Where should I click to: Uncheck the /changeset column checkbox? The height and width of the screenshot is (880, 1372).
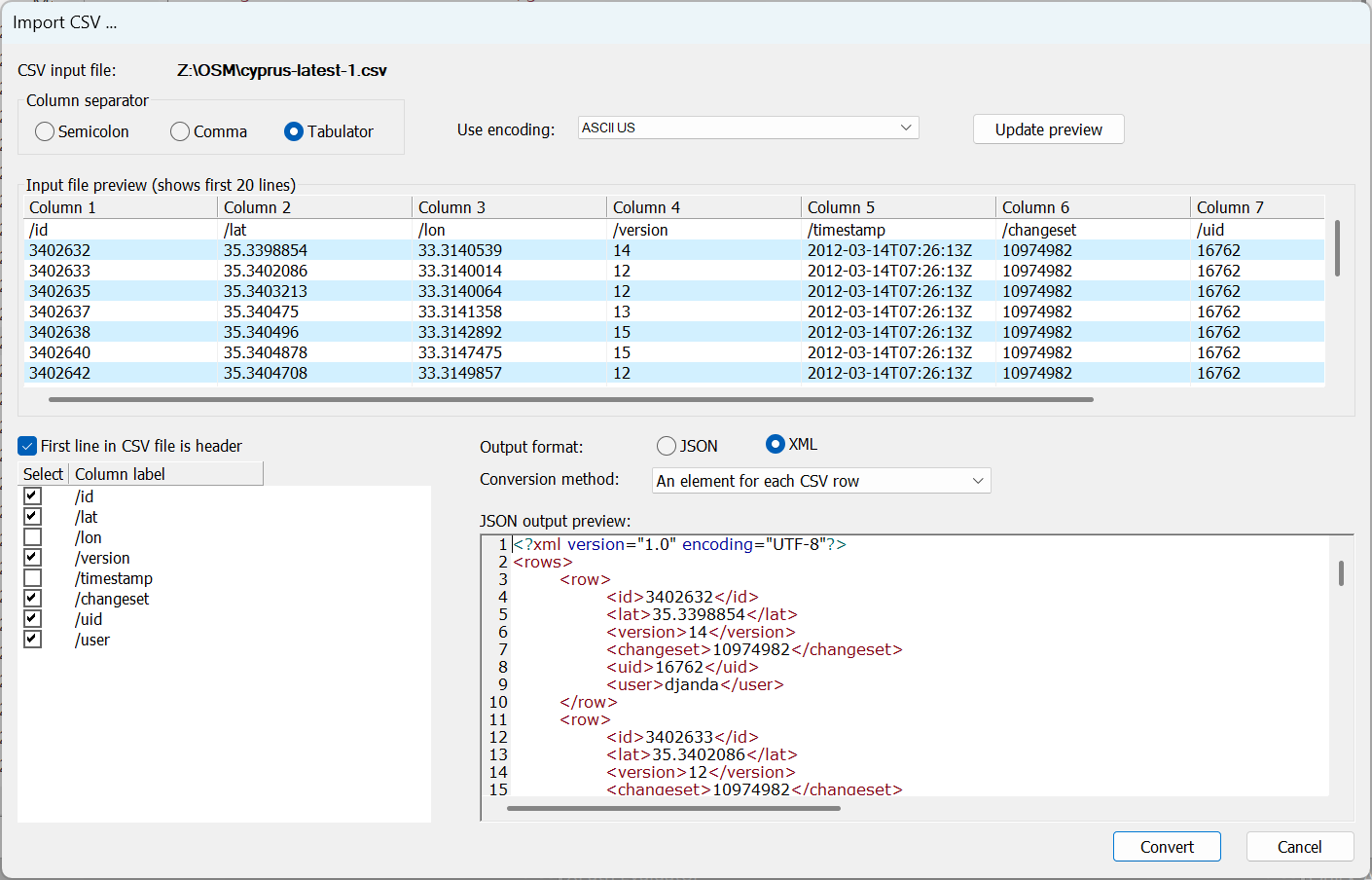tap(33, 598)
